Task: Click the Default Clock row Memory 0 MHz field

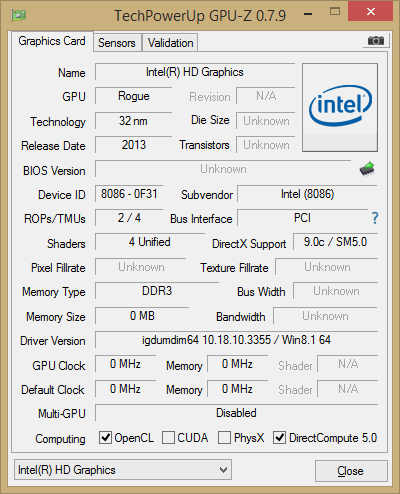Action: point(237,389)
